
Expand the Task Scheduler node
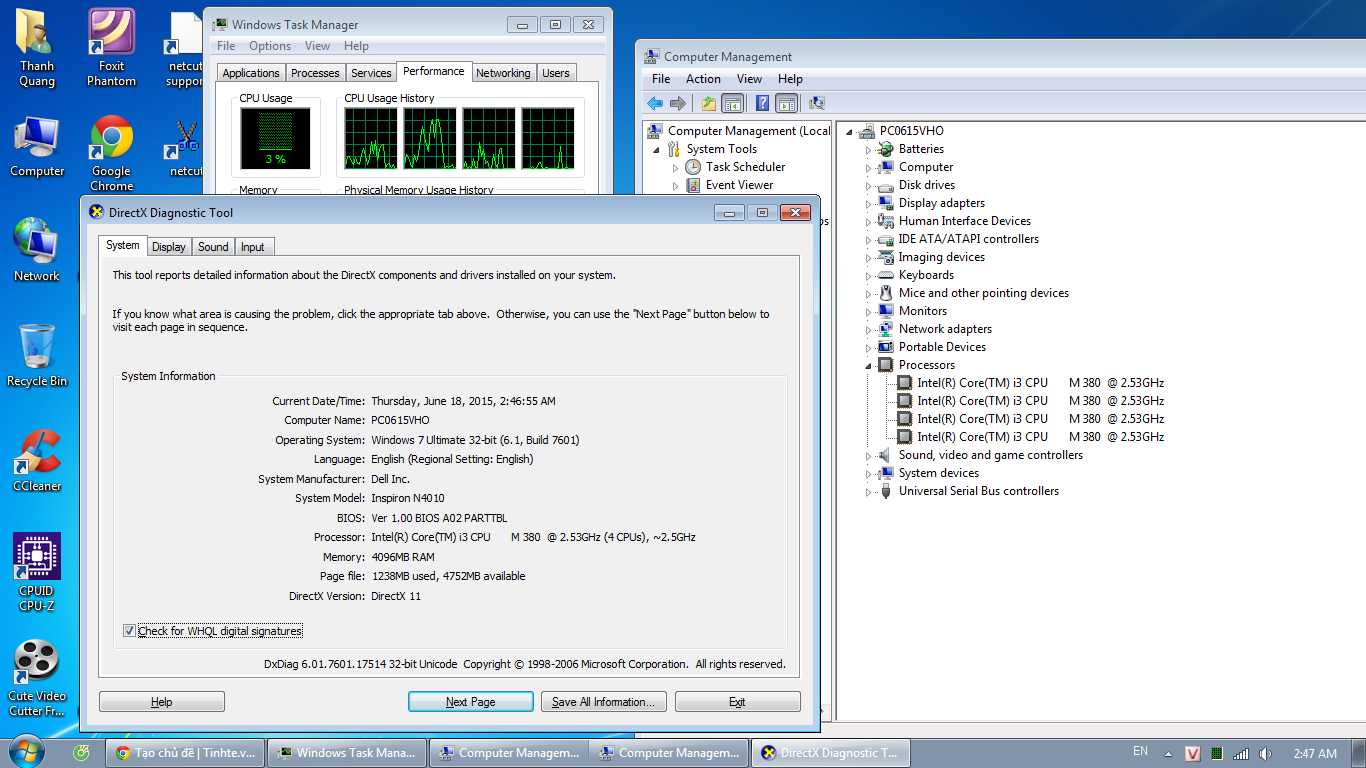[x=676, y=168]
